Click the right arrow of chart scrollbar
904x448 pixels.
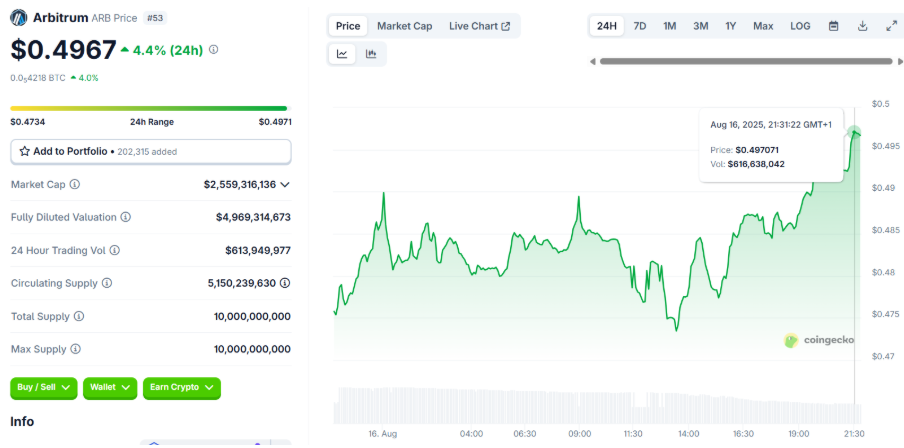pyautogui.click(x=901, y=62)
